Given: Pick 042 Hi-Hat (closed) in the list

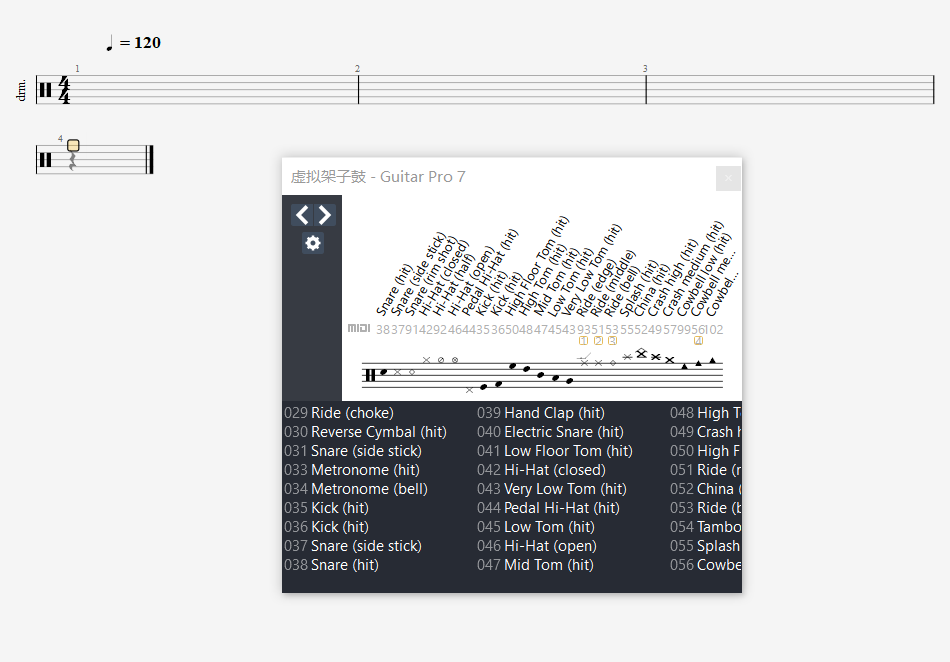Looking at the screenshot, I should pyautogui.click(x=541, y=470).
